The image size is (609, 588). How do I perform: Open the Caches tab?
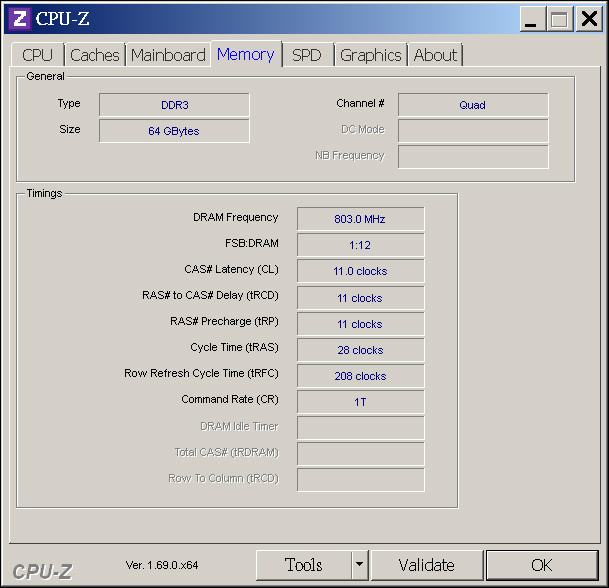(95, 55)
